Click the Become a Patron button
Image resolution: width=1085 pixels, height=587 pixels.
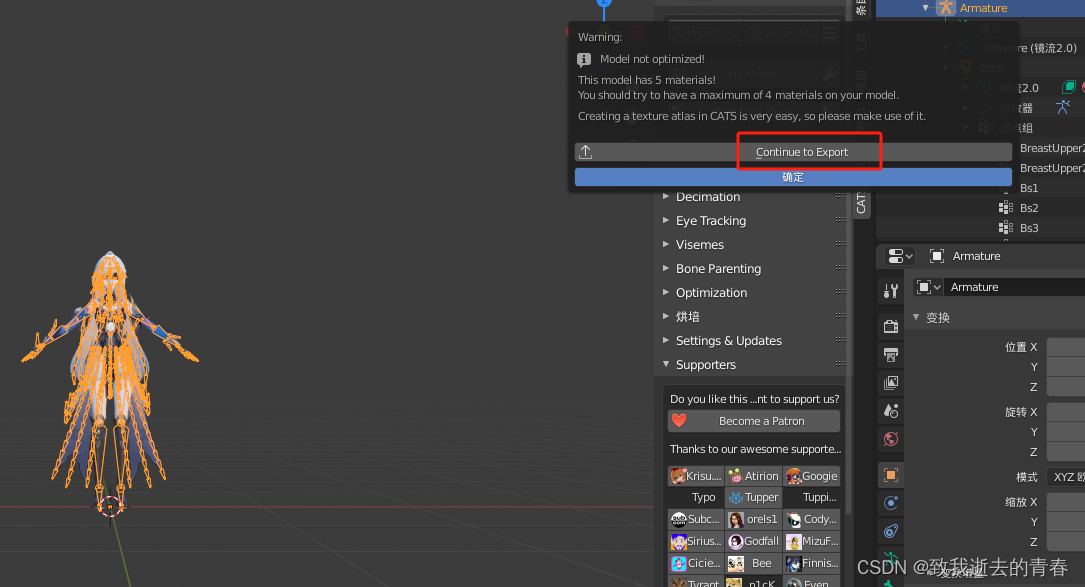[754, 421]
